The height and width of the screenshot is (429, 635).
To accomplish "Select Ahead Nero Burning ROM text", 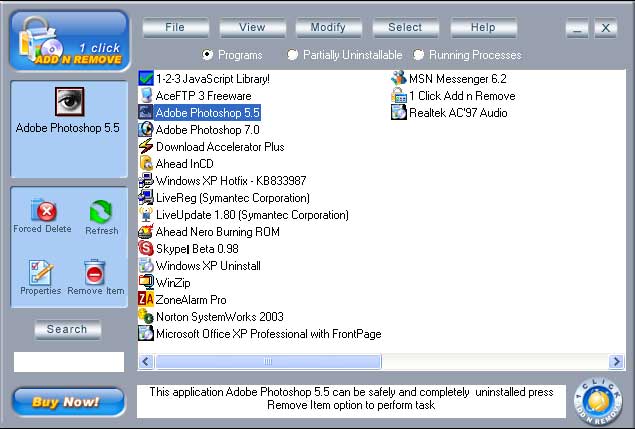I will (217, 232).
